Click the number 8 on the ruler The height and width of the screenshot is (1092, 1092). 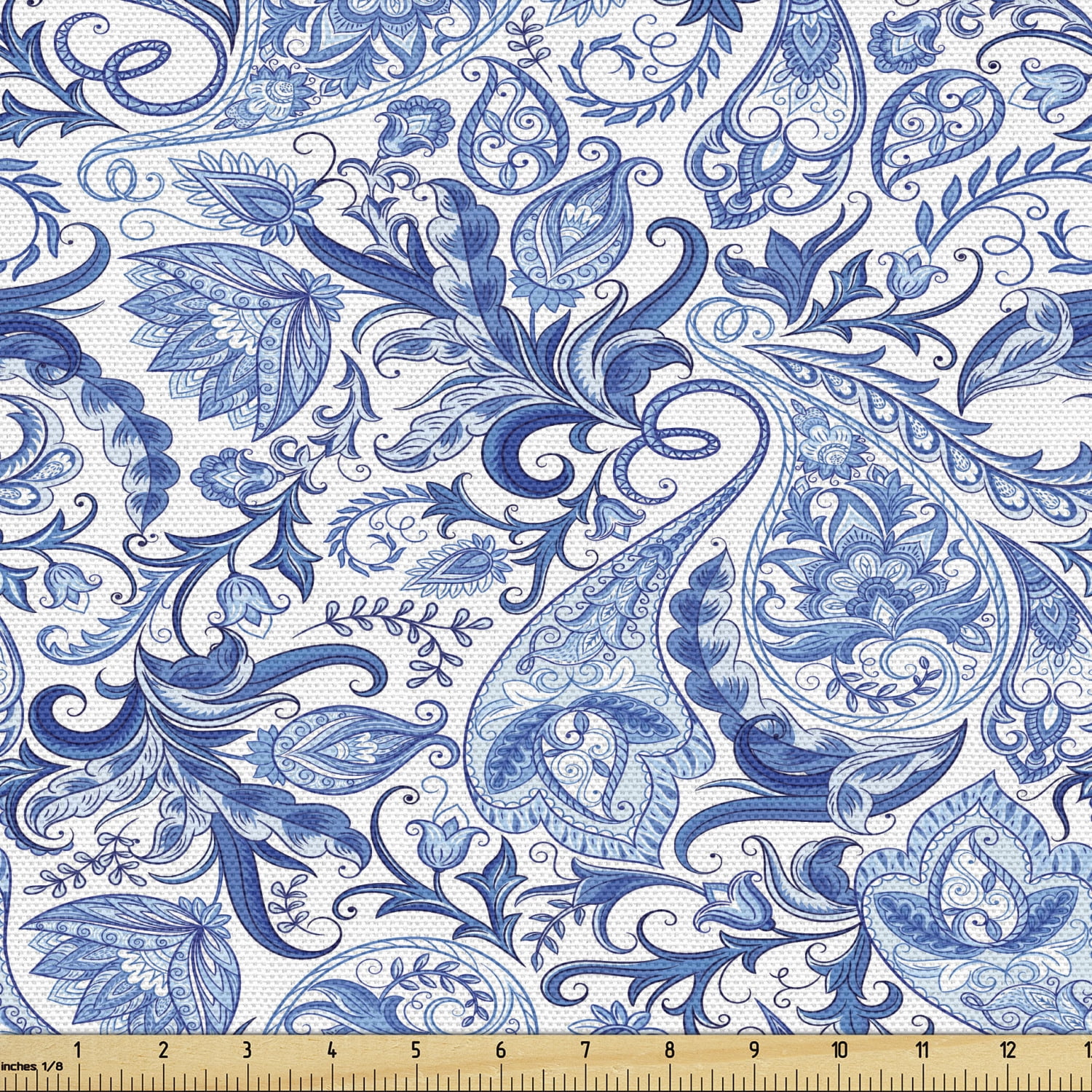tap(670, 1050)
